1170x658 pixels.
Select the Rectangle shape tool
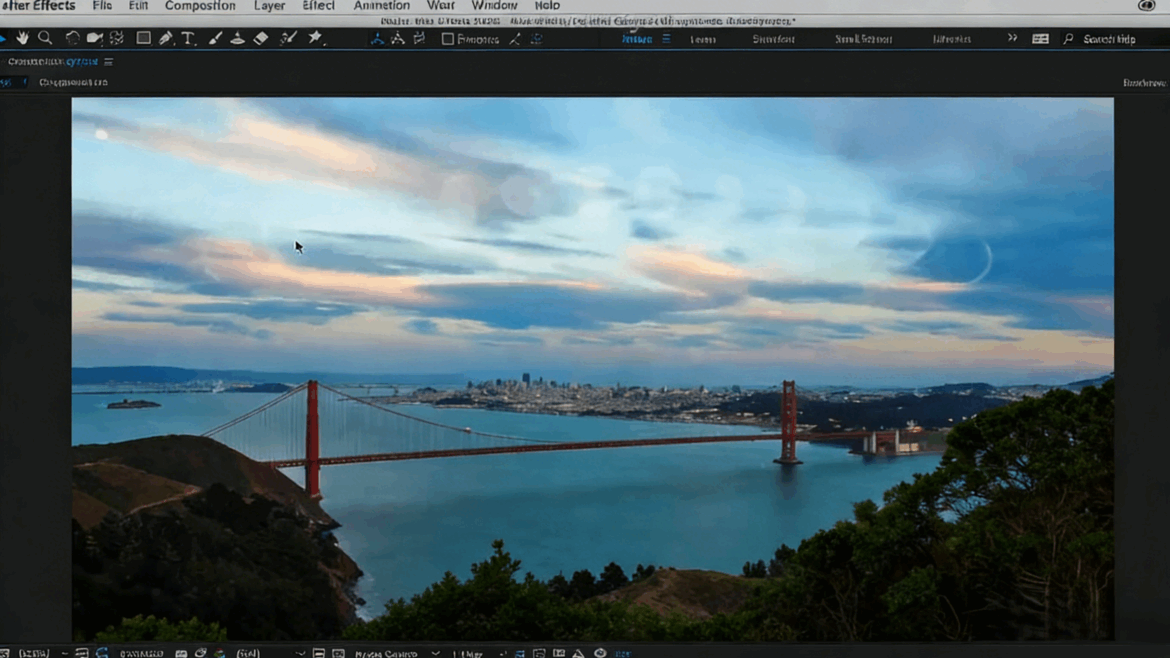point(143,38)
